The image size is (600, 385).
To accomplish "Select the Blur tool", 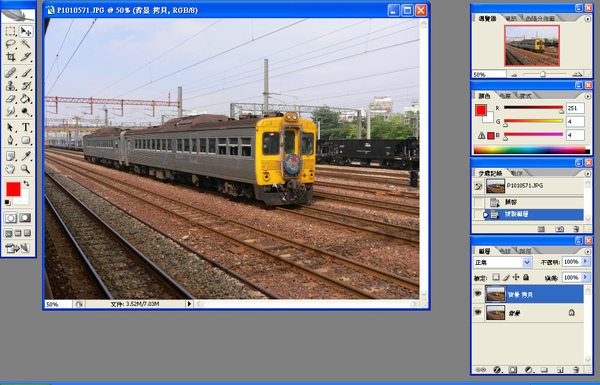I will [x=11, y=111].
